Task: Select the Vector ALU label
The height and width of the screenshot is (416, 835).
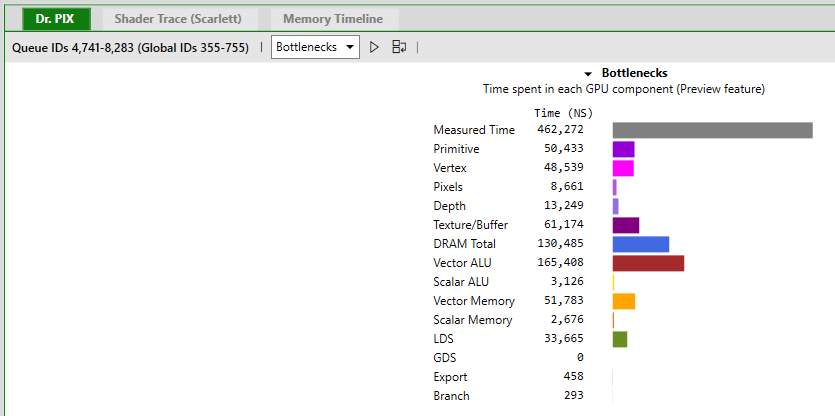Action: coord(462,263)
